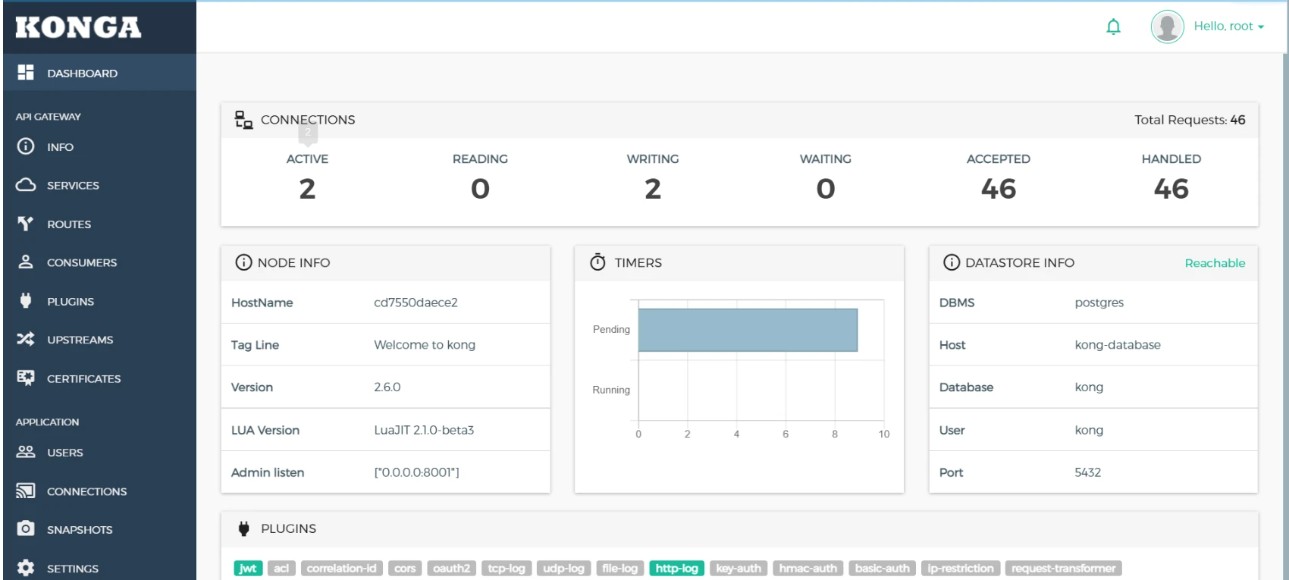Screen dimensions: 1289x580
Task: Select the correlation-id plugin tag
Action: click(x=342, y=569)
